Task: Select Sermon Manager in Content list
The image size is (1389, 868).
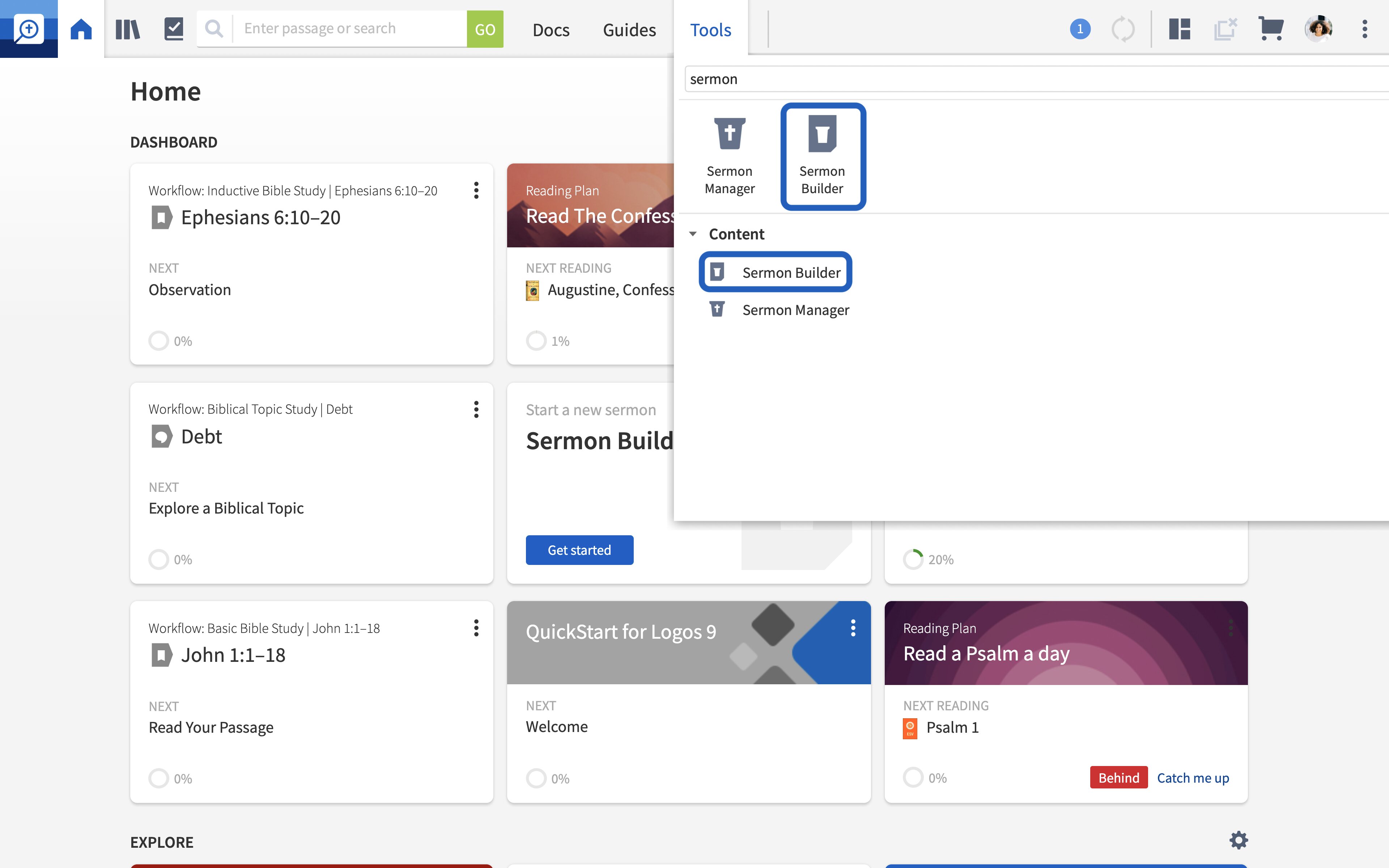Action: tap(795, 310)
